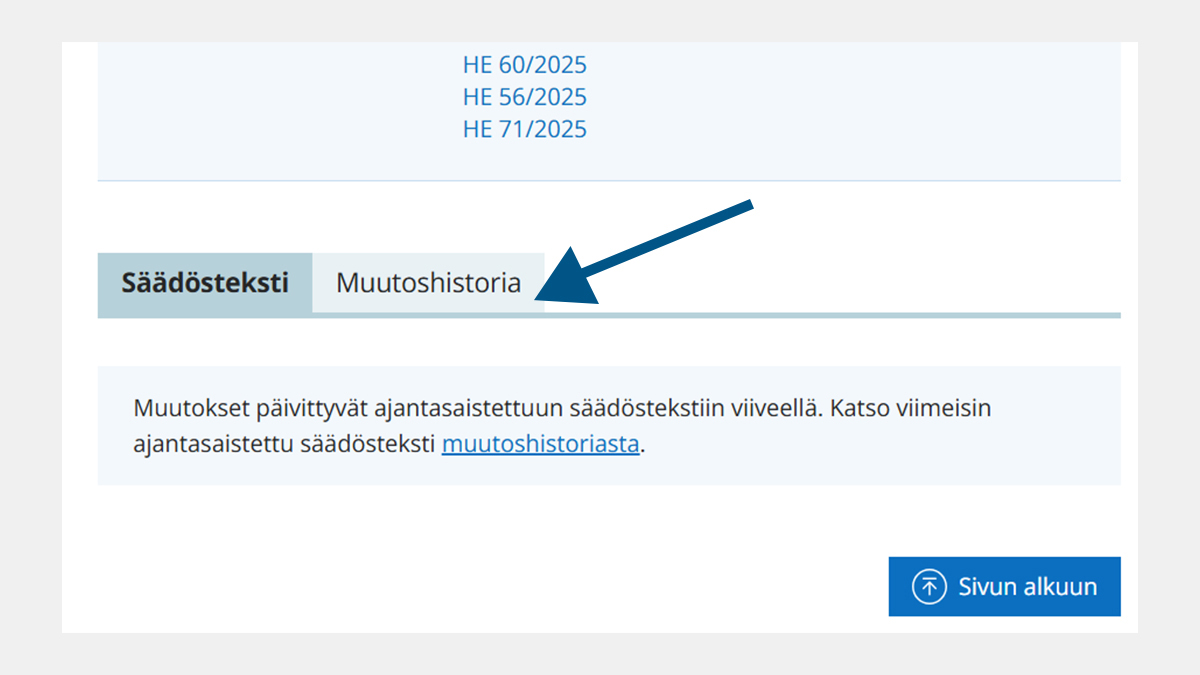Viewport: 1200px width, 675px height.
Task: View change history by clicking Muutoshistoria
Action: pyautogui.click(x=428, y=283)
